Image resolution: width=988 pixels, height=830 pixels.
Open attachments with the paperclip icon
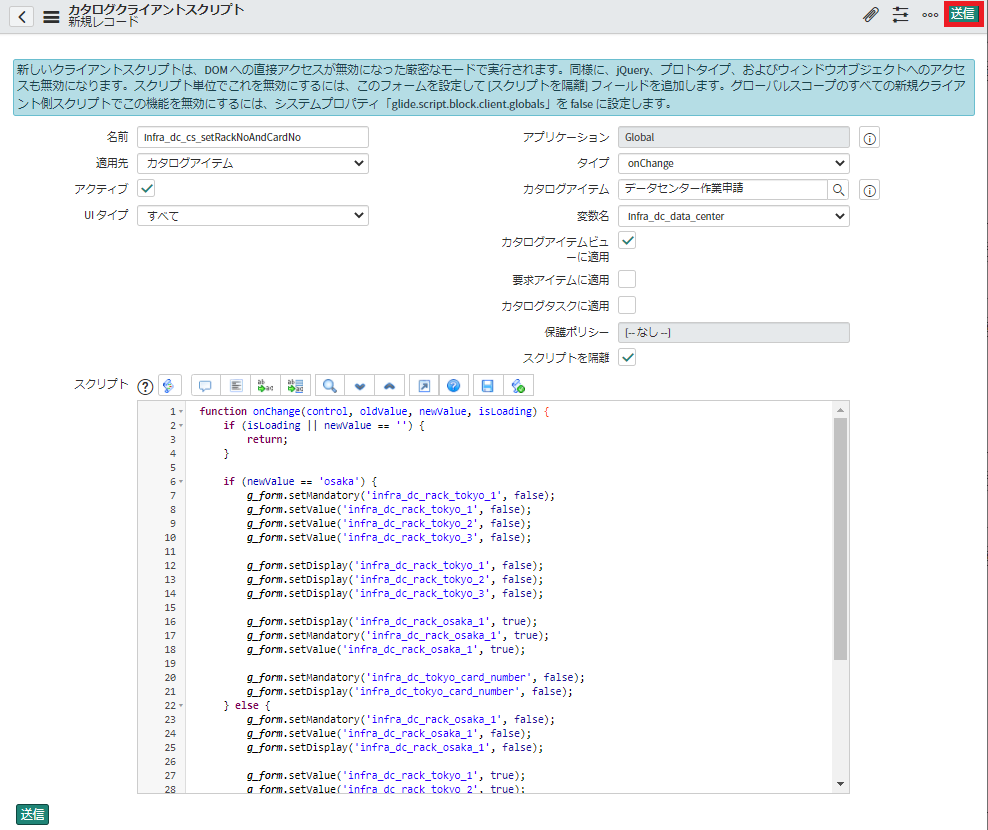(x=871, y=14)
